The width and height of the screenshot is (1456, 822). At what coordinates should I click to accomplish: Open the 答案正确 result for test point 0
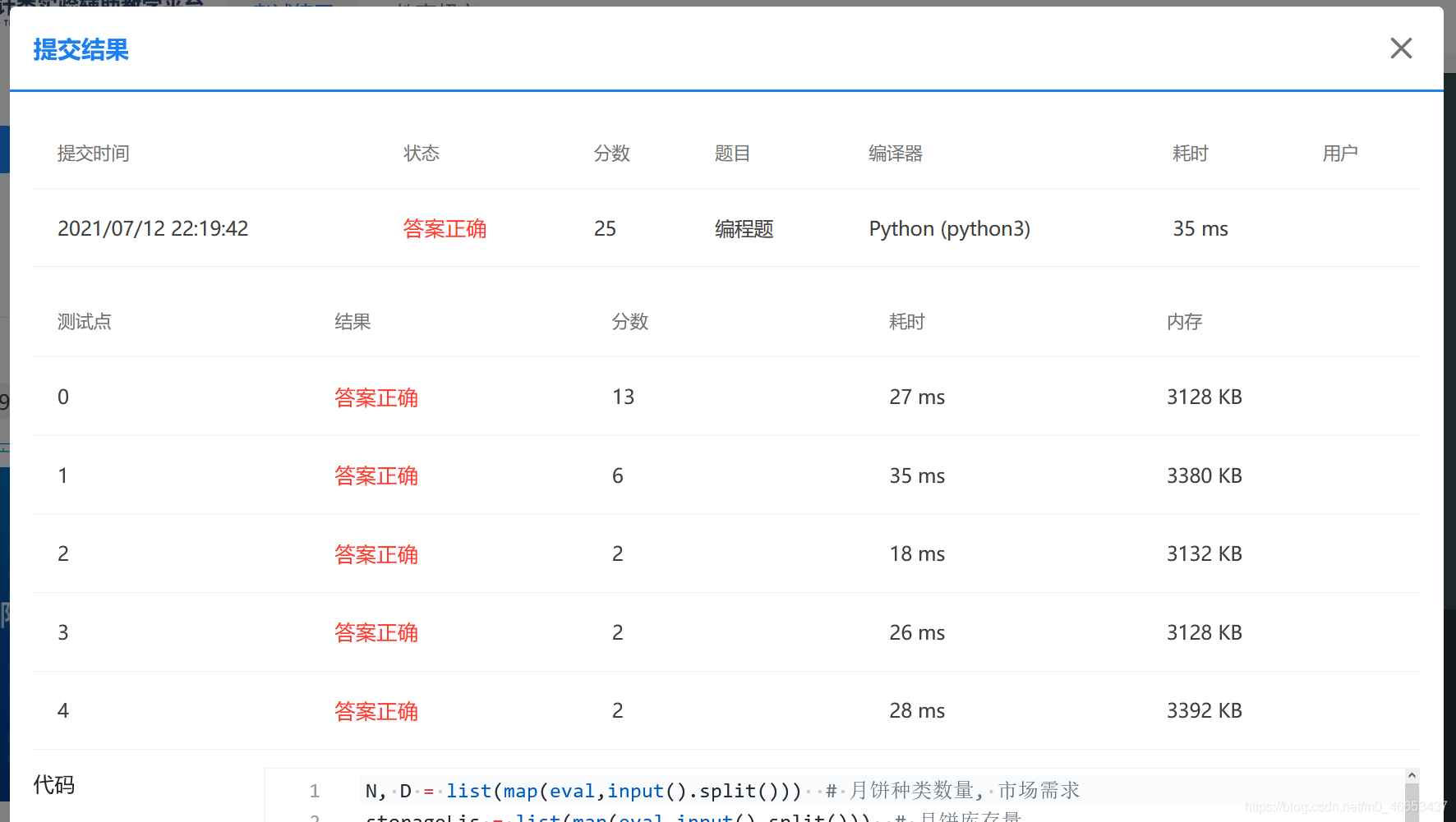(x=376, y=397)
